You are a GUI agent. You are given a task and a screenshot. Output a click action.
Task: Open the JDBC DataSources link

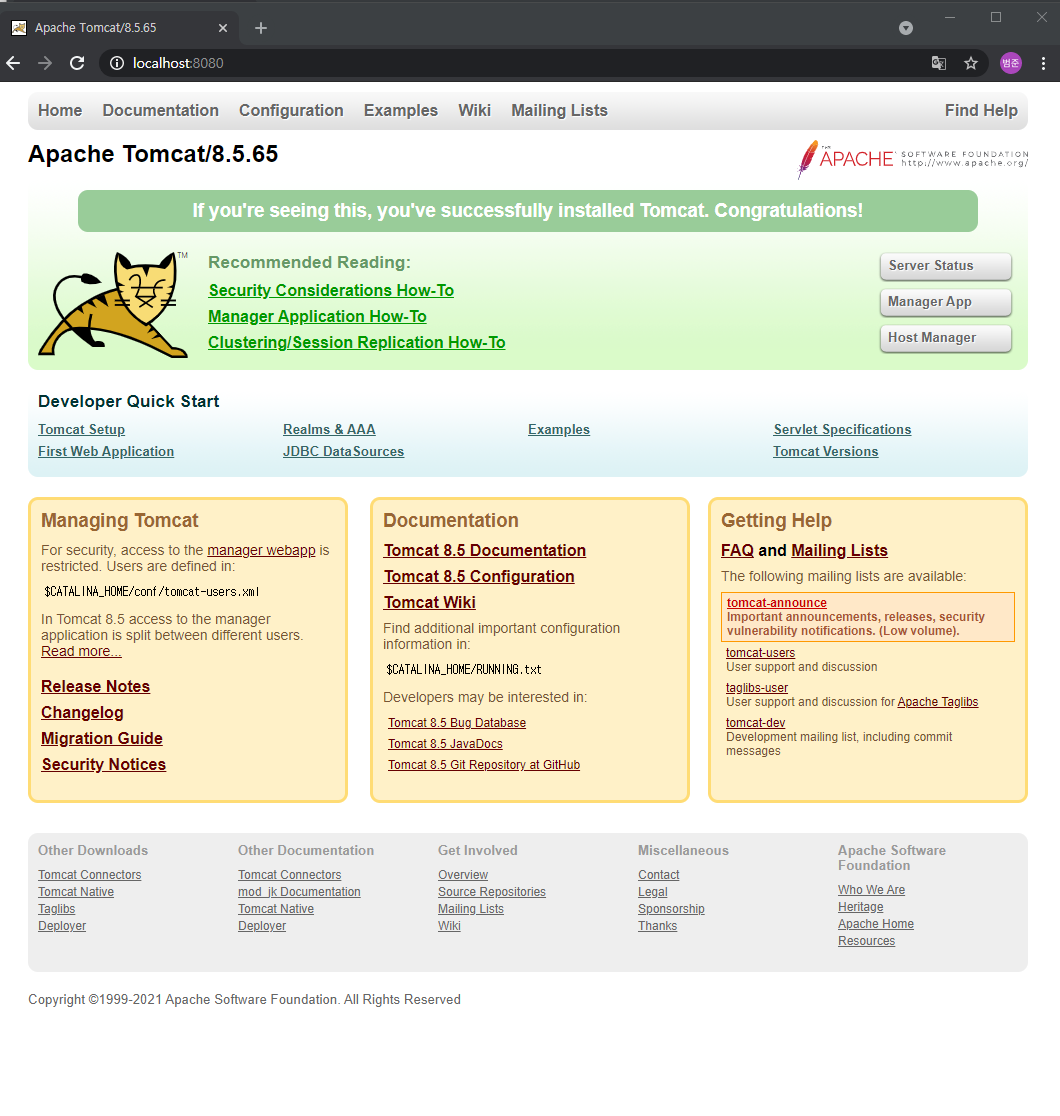343,451
